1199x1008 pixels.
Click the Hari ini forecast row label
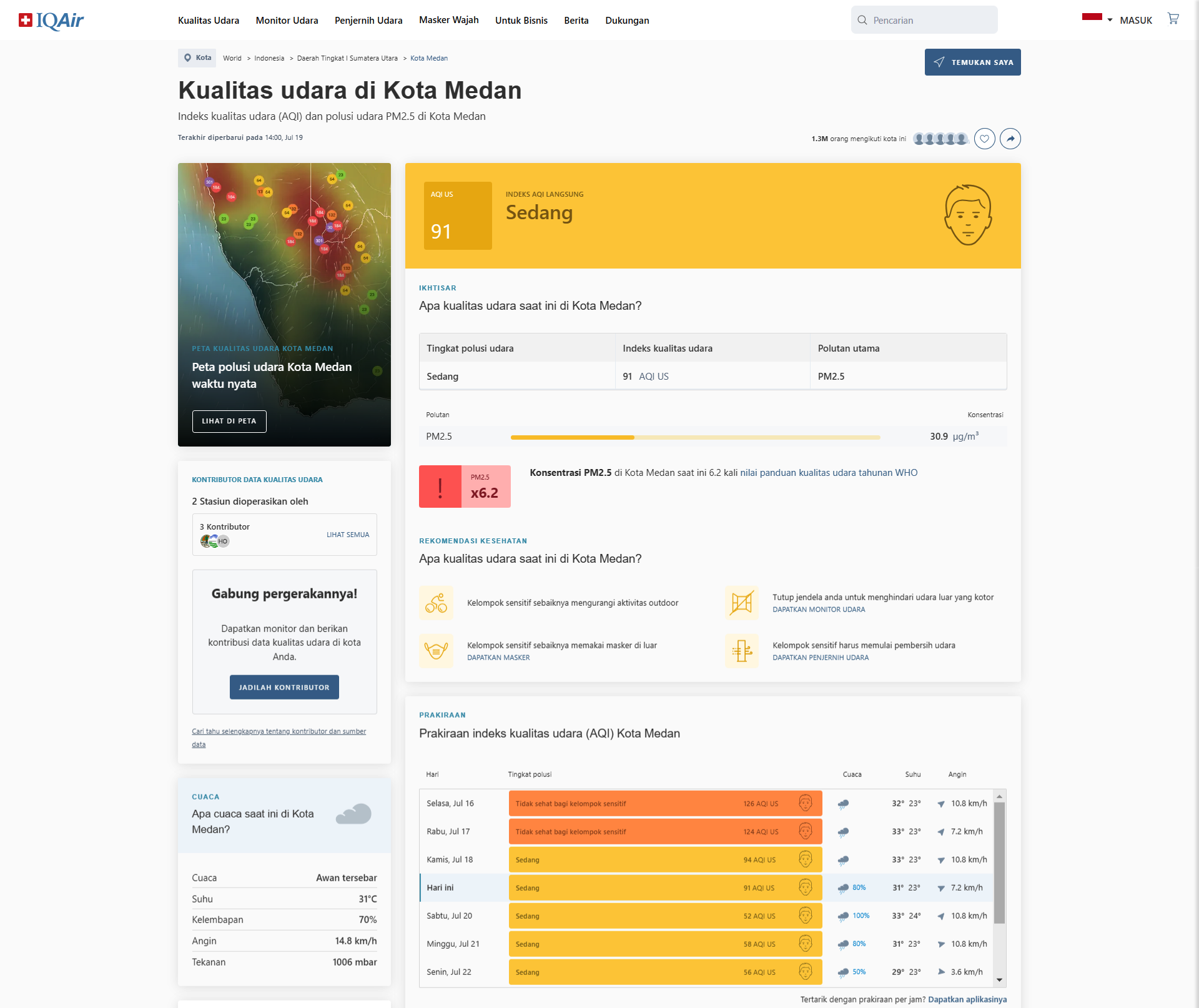[440, 887]
